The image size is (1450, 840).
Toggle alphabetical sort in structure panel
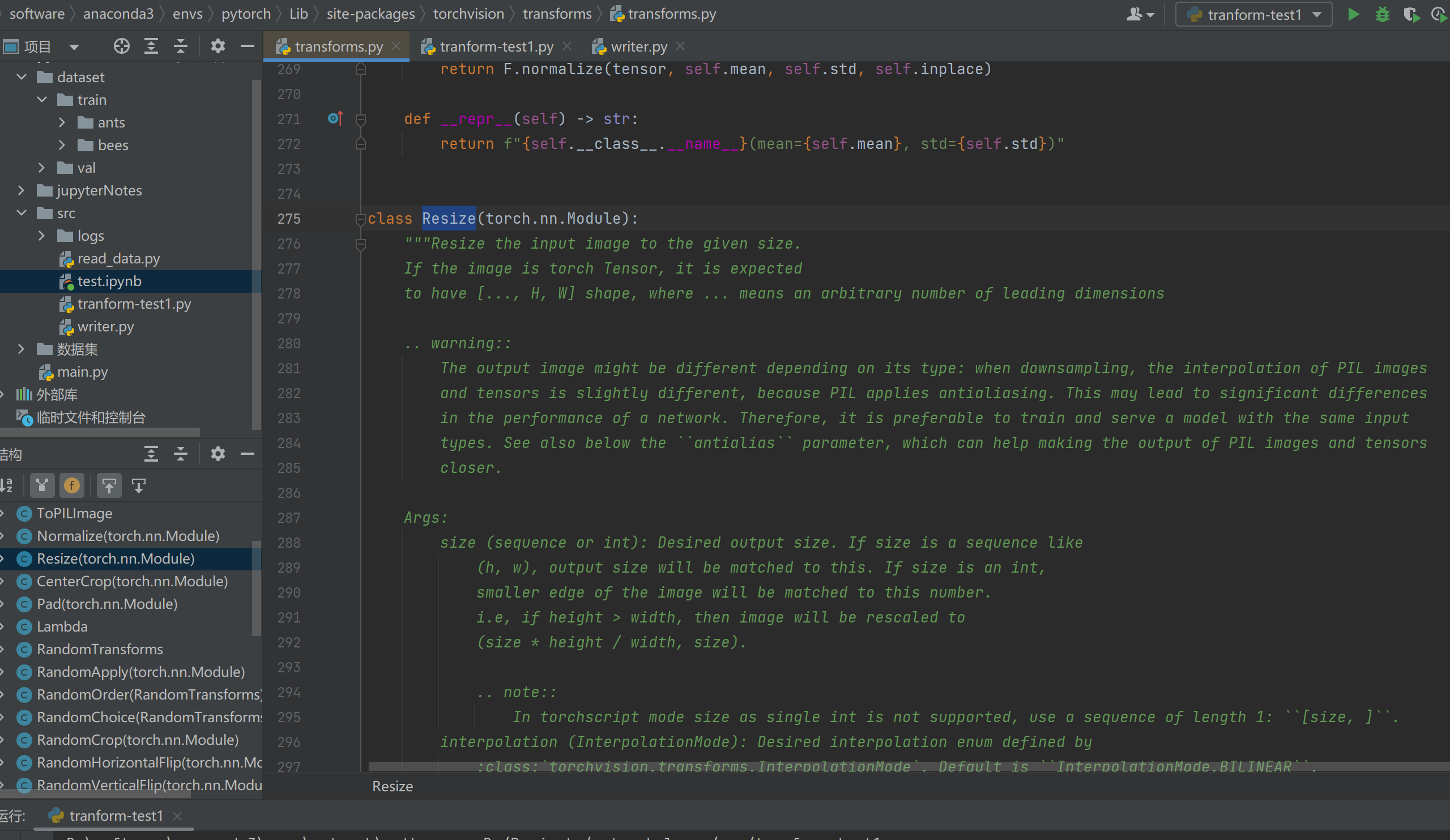tap(7, 485)
